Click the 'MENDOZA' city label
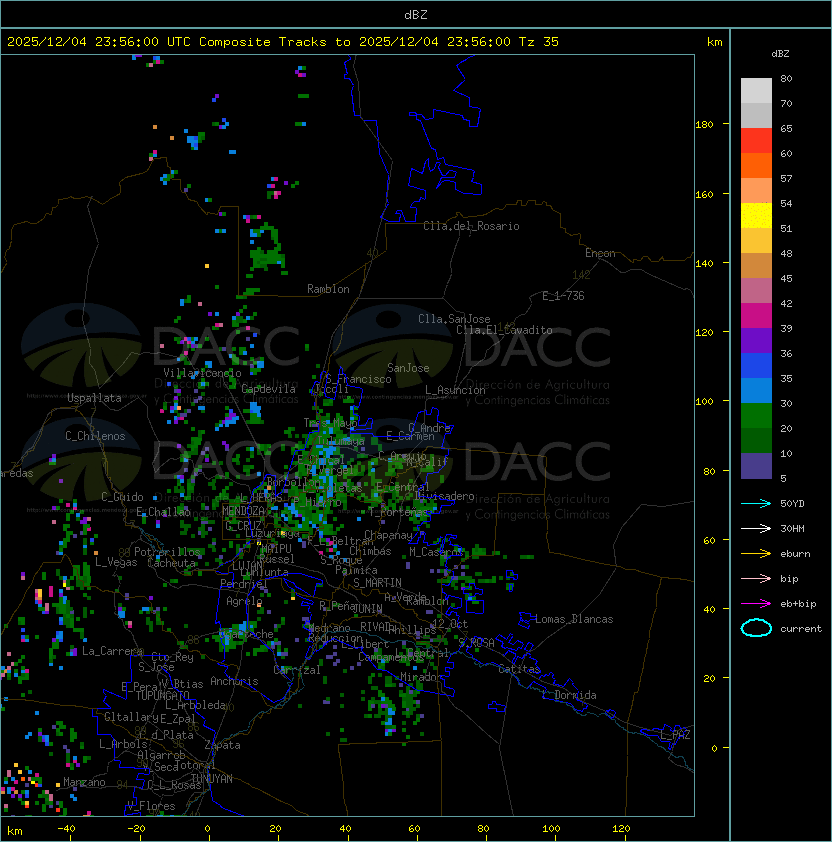Viewport: 832px width, 842px height. (x=243, y=510)
